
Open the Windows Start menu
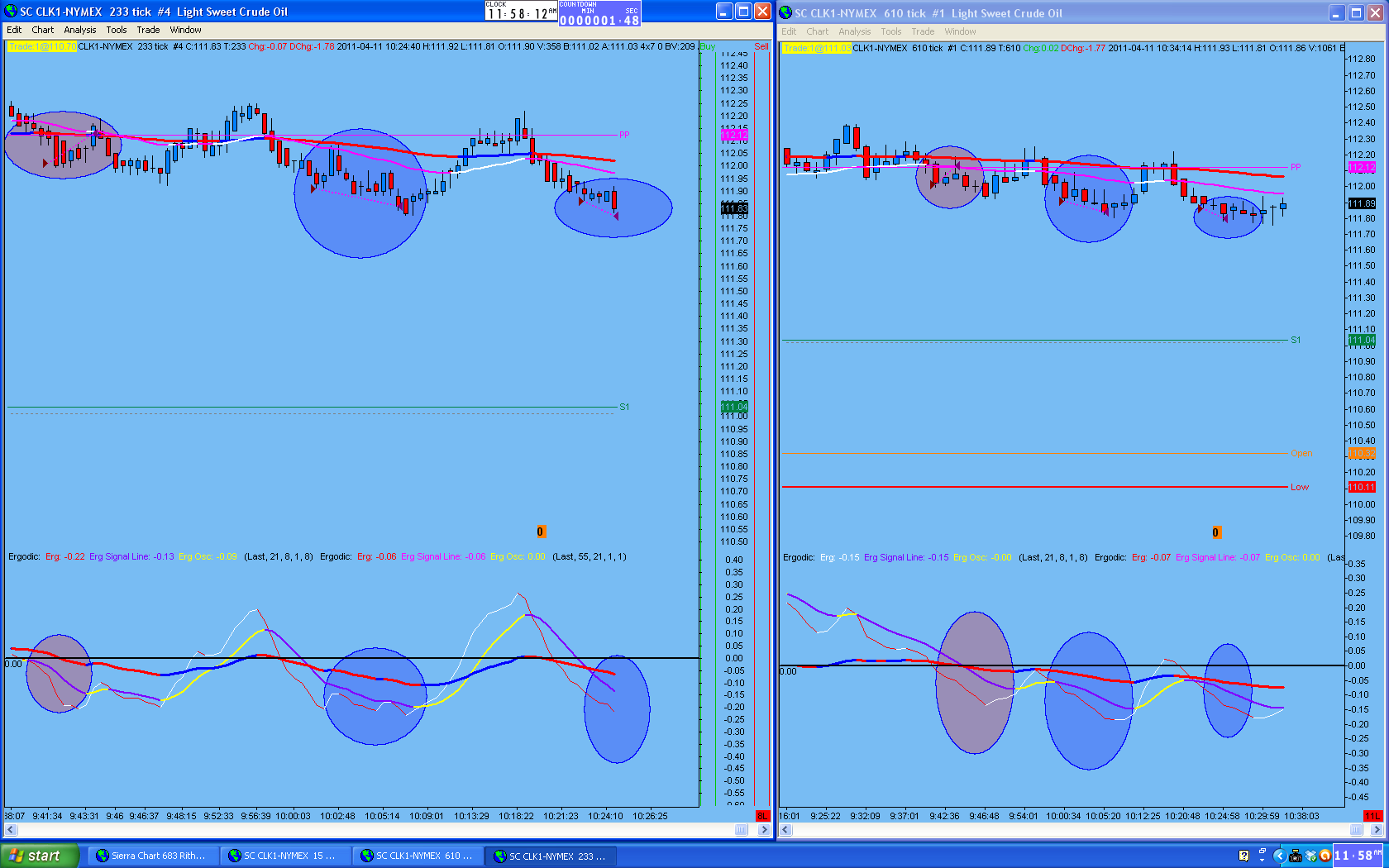[x=41, y=856]
